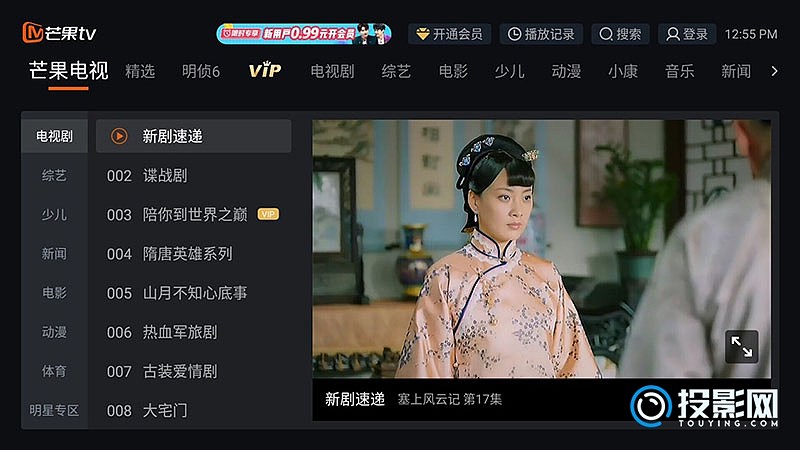The height and width of the screenshot is (450, 800).
Task: Switch to the VIP tab
Action: pos(264,70)
